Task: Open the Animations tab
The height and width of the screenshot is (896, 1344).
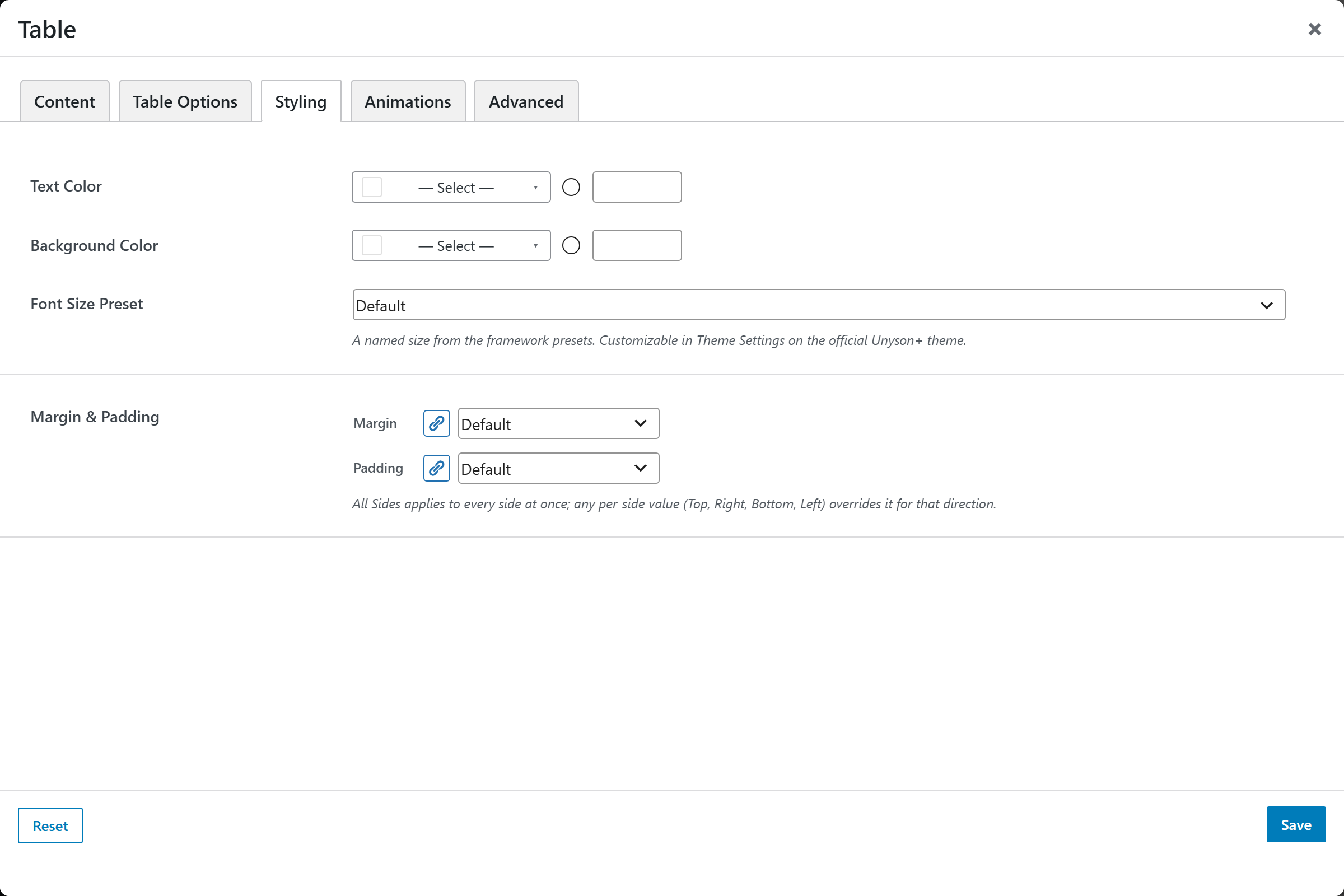Action: point(408,101)
